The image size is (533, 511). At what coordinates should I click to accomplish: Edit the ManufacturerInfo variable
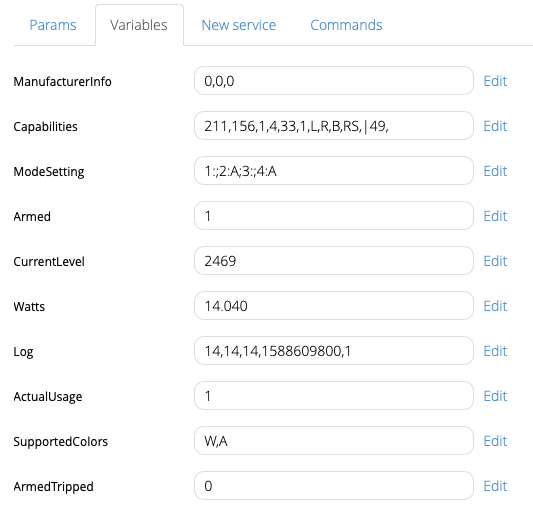(x=495, y=81)
